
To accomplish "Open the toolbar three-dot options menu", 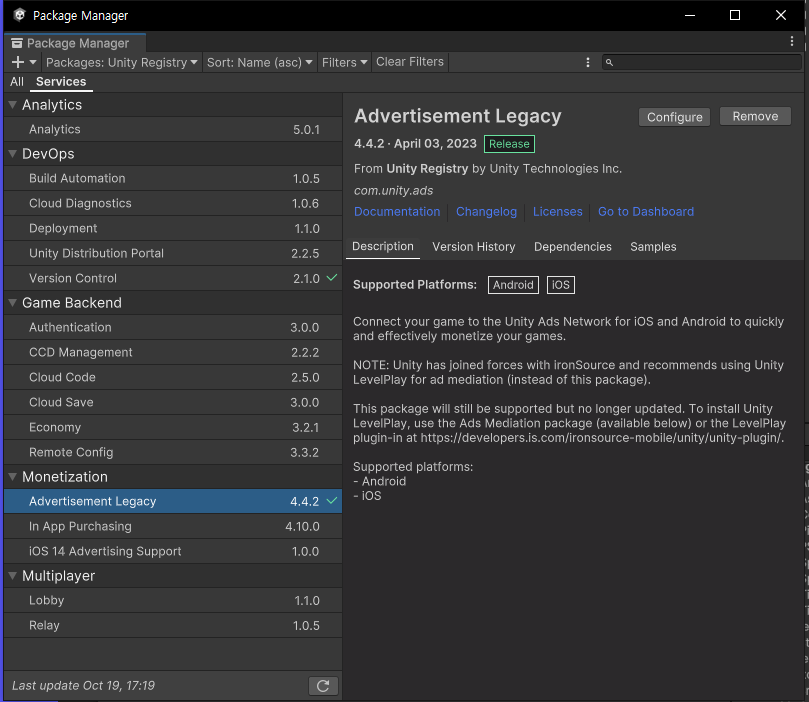I will (588, 62).
